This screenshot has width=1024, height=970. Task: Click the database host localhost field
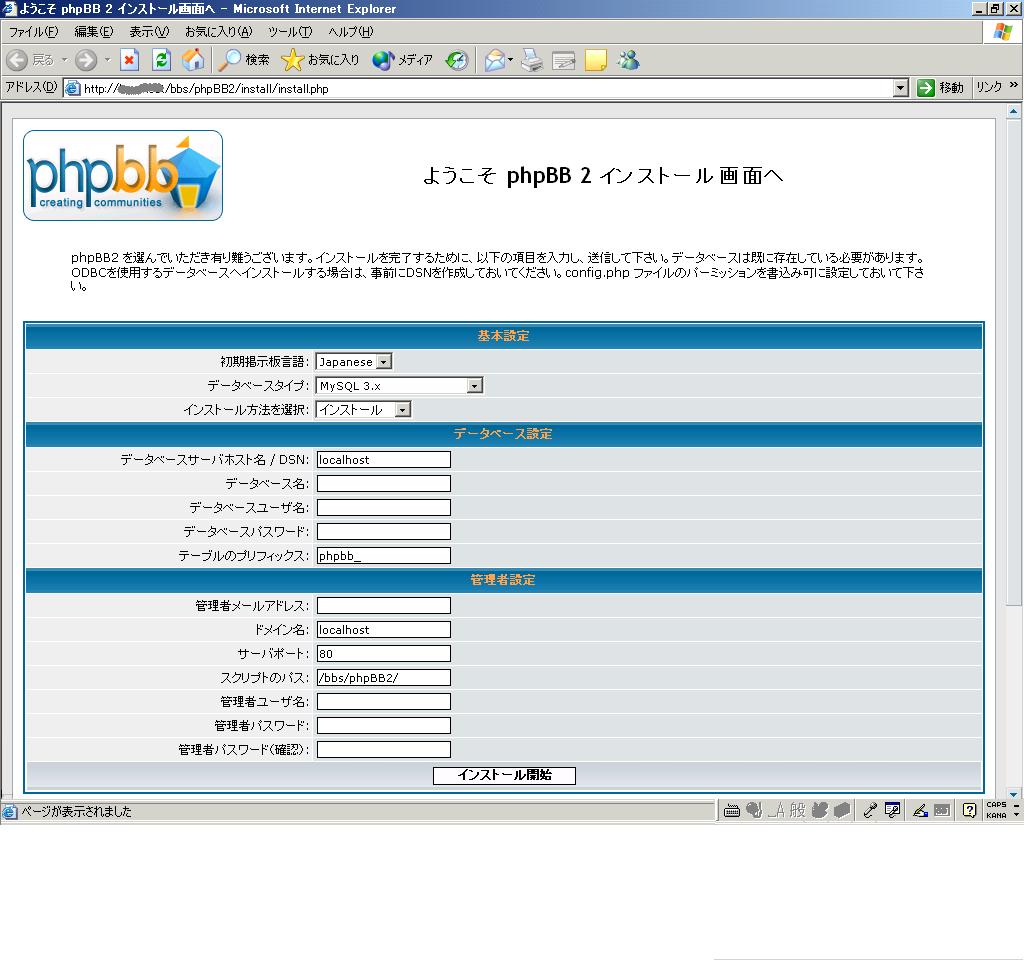tap(383, 459)
